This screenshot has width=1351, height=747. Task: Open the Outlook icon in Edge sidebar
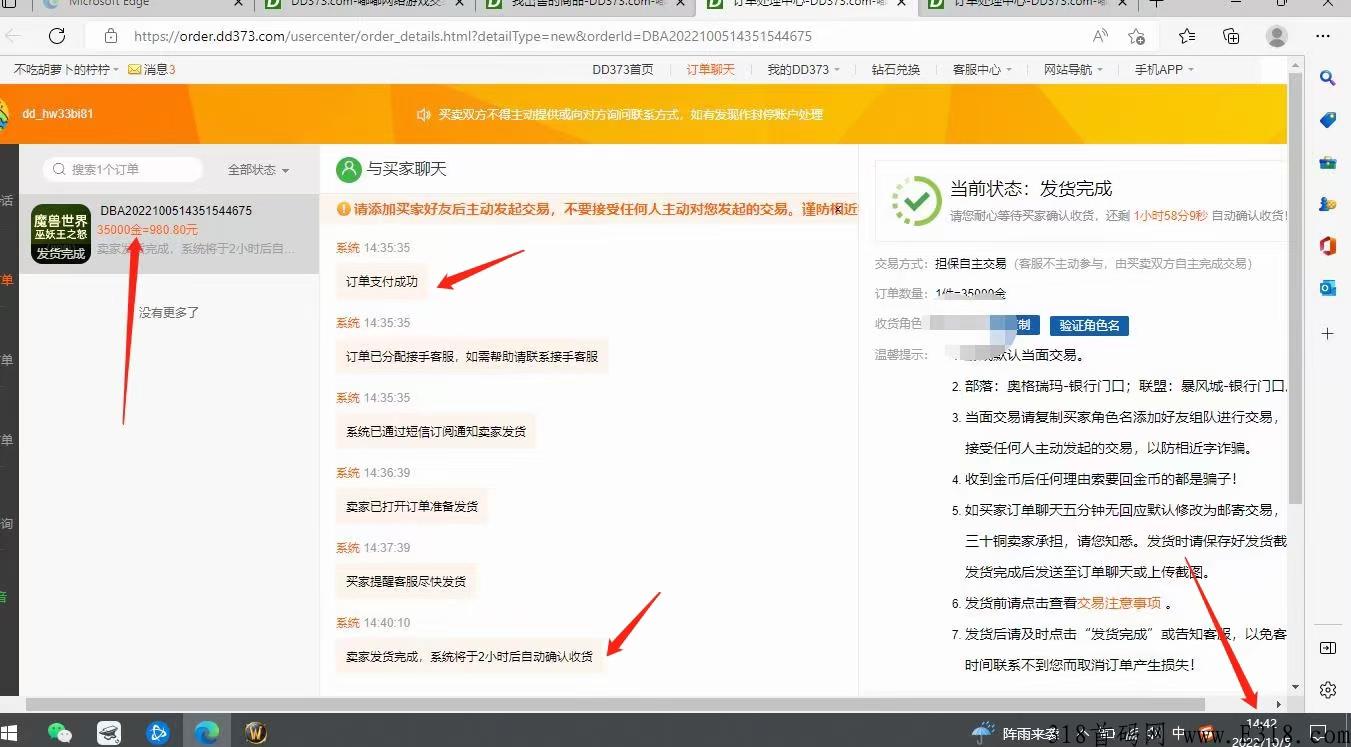click(1328, 288)
